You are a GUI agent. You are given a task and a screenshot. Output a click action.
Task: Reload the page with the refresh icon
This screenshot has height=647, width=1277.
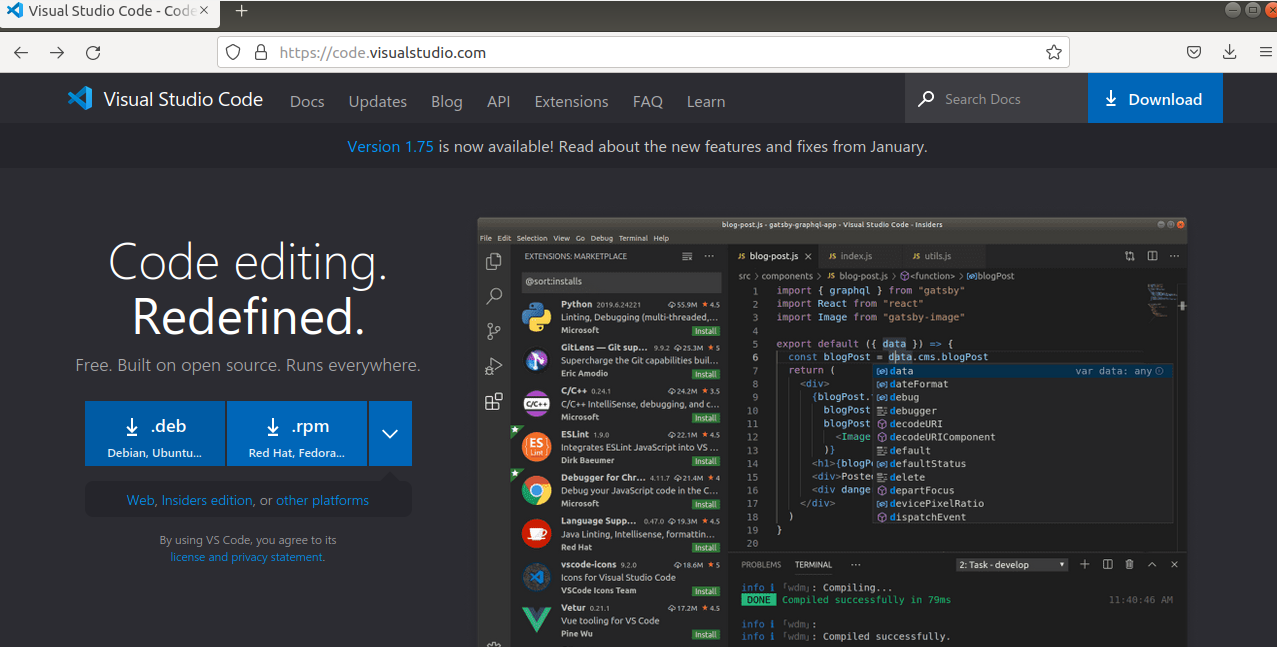tap(93, 53)
